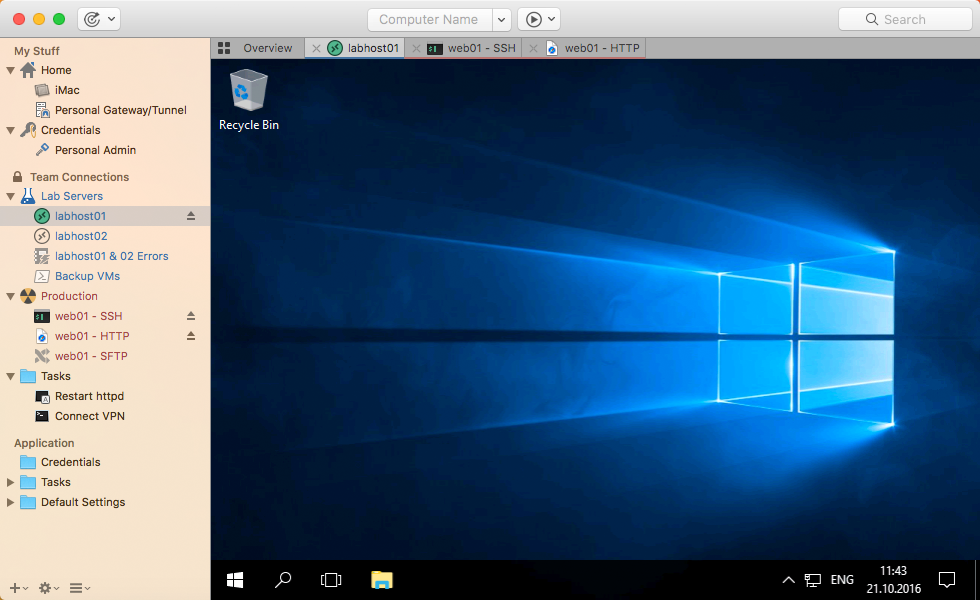Click the Search field in toolbar
This screenshot has height=600, width=980.
pyautogui.click(x=903, y=19)
